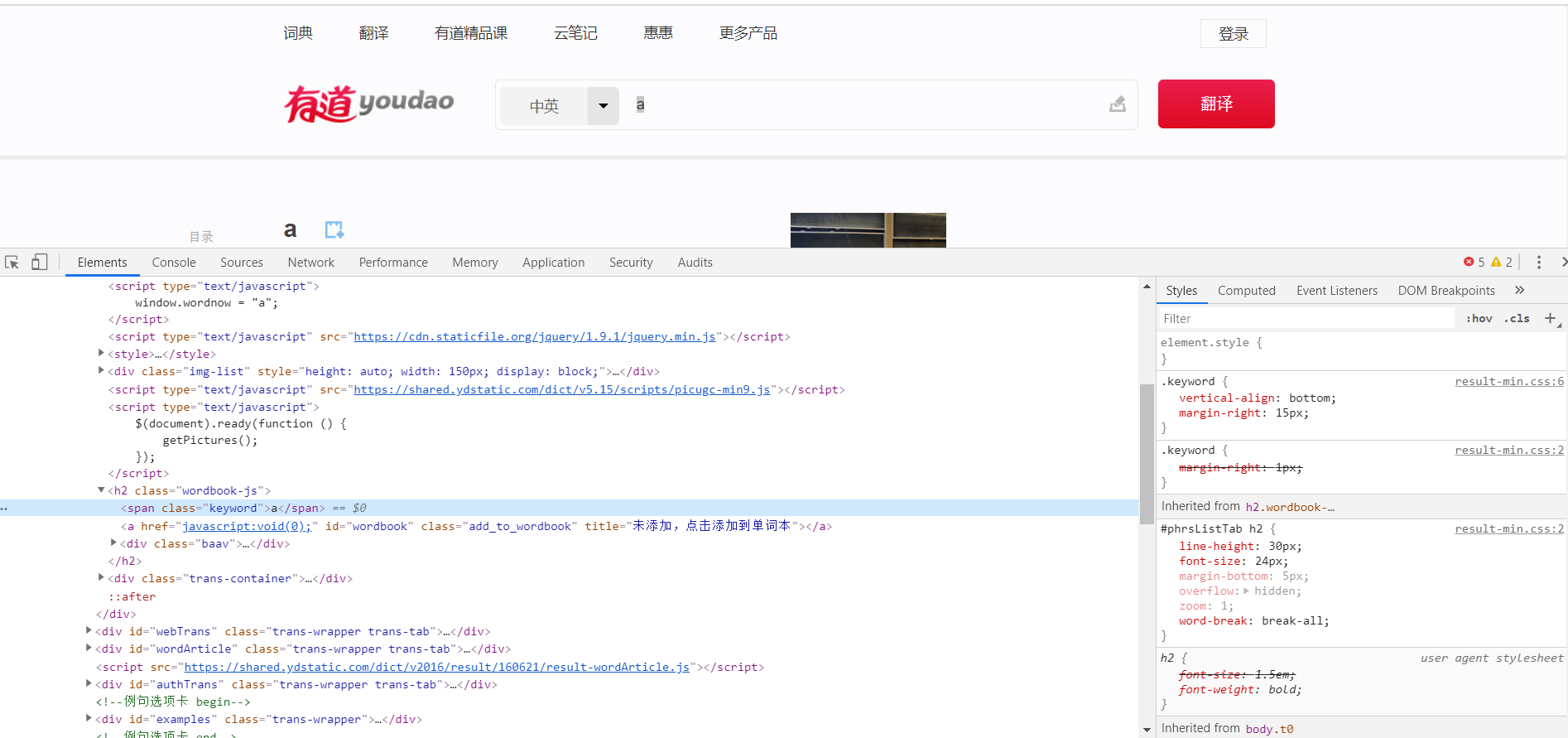Expand the div id examples node
Screen dimensions: 1568x738
(x=89, y=718)
